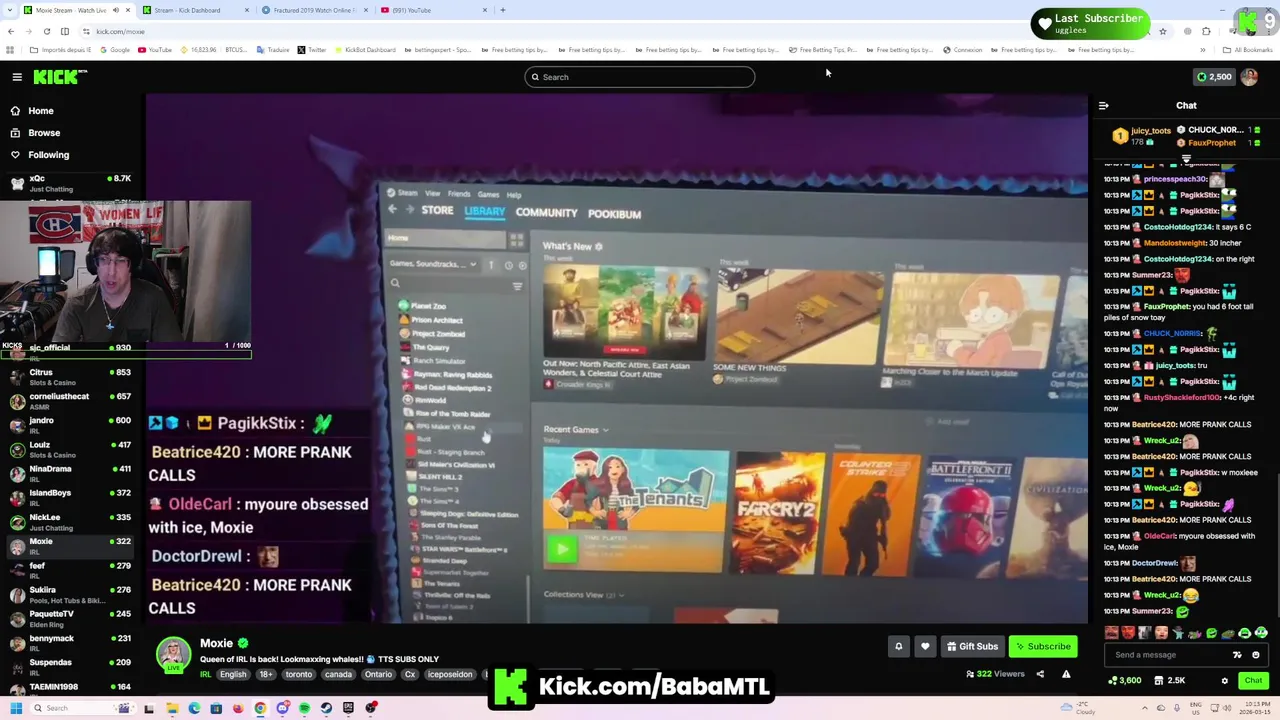
Task: Click the English tag
Action: coord(233,675)
